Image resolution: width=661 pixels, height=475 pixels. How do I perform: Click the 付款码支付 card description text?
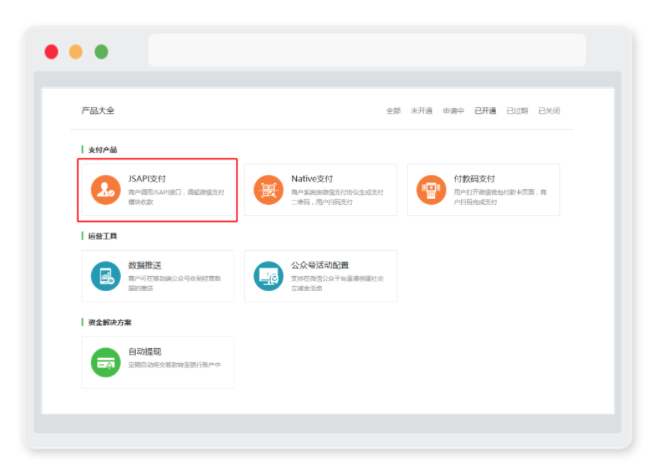coord(500,197)
